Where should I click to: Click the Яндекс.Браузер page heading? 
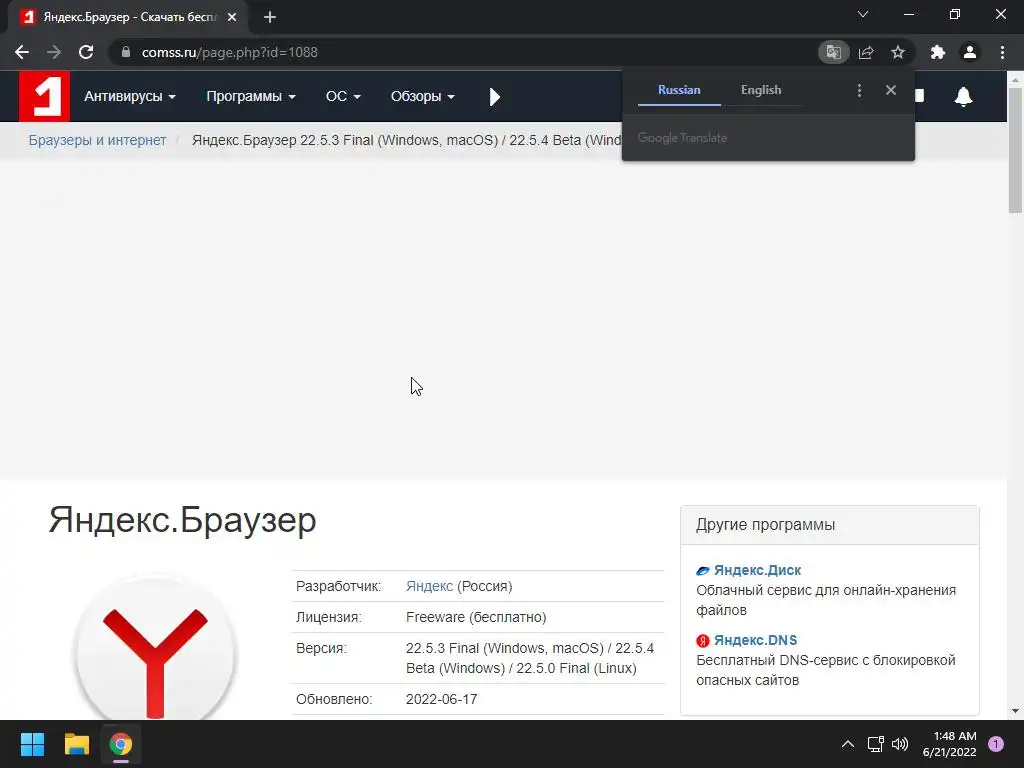(182, 520)
